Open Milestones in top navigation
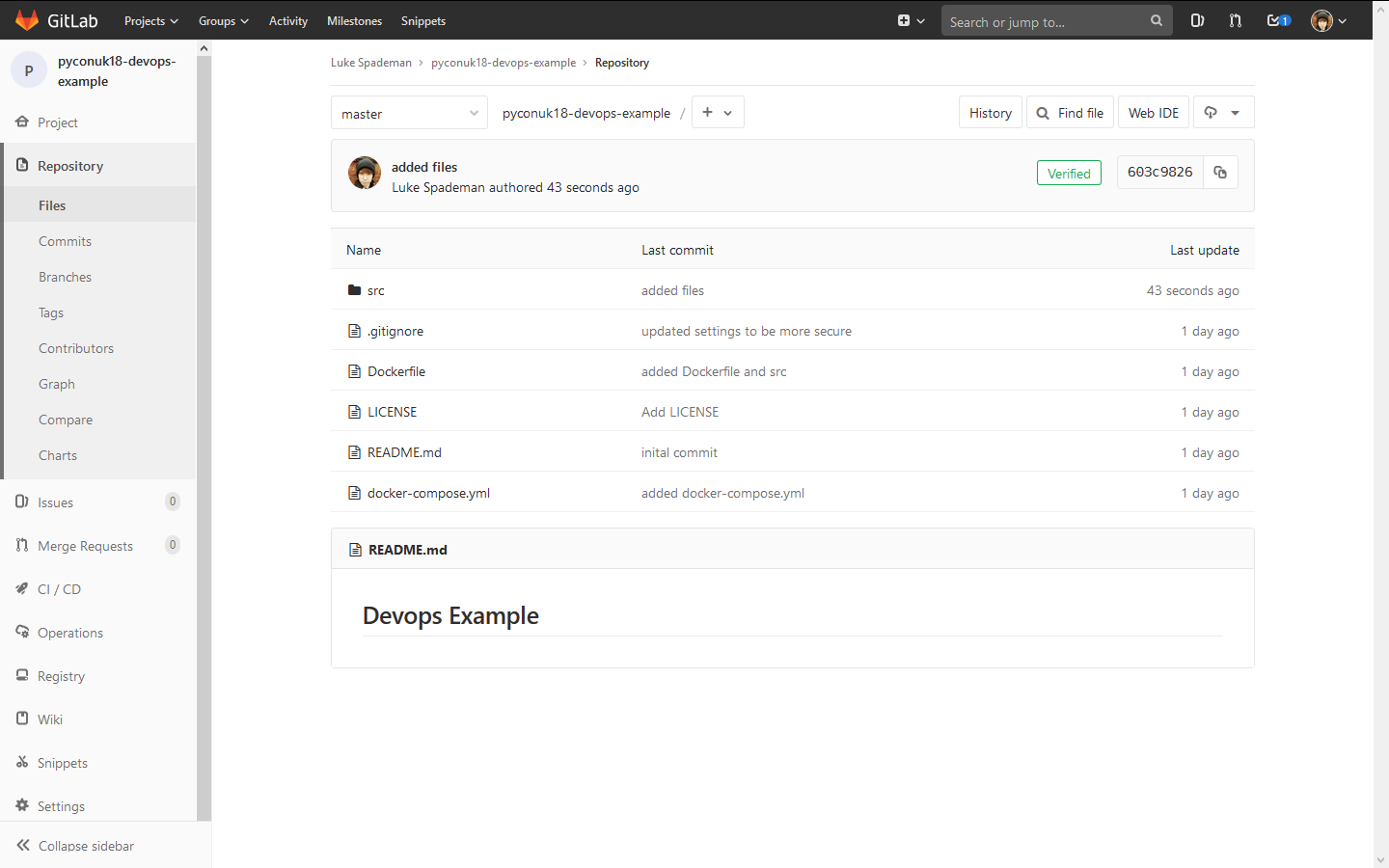1389x868 pixels. click(x=354, y=20)
